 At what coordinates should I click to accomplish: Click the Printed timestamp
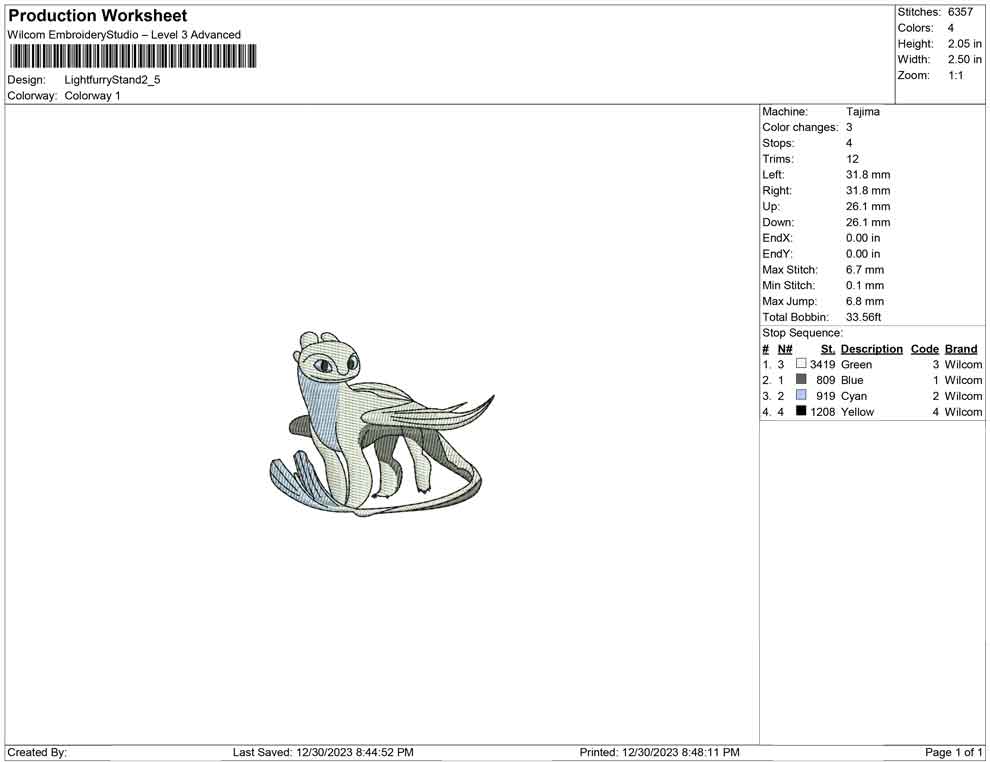pos(659,752)
